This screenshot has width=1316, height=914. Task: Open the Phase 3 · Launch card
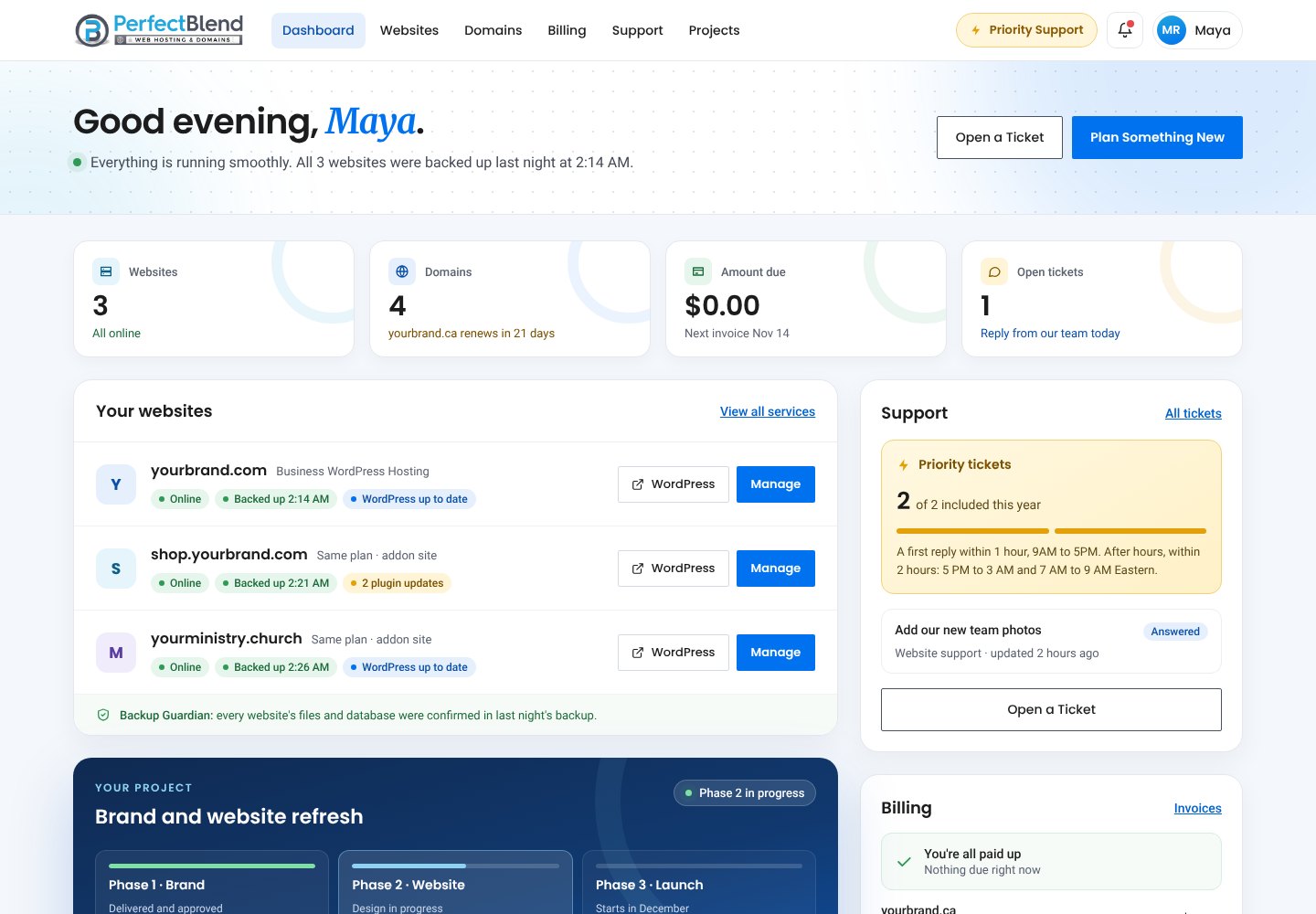coord(699,882)
